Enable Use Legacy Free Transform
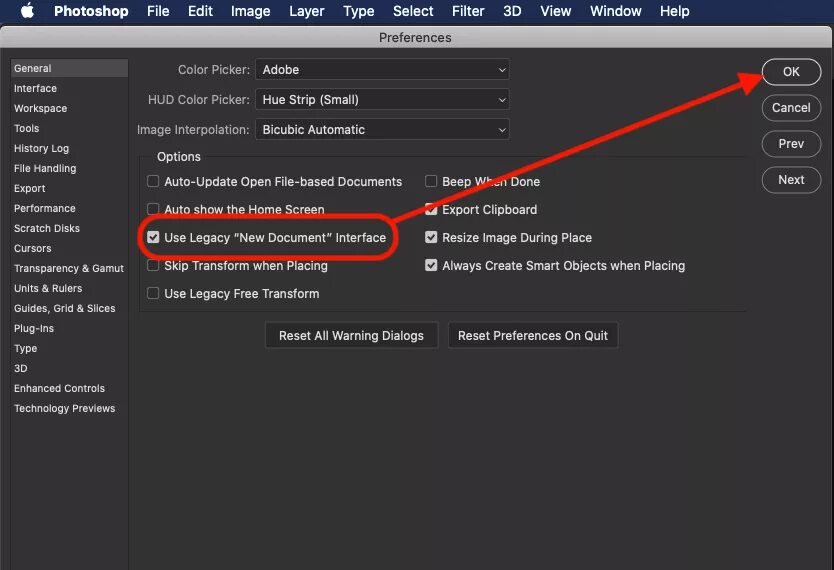This screenshot has height=570, width=834. click(153, 293)
